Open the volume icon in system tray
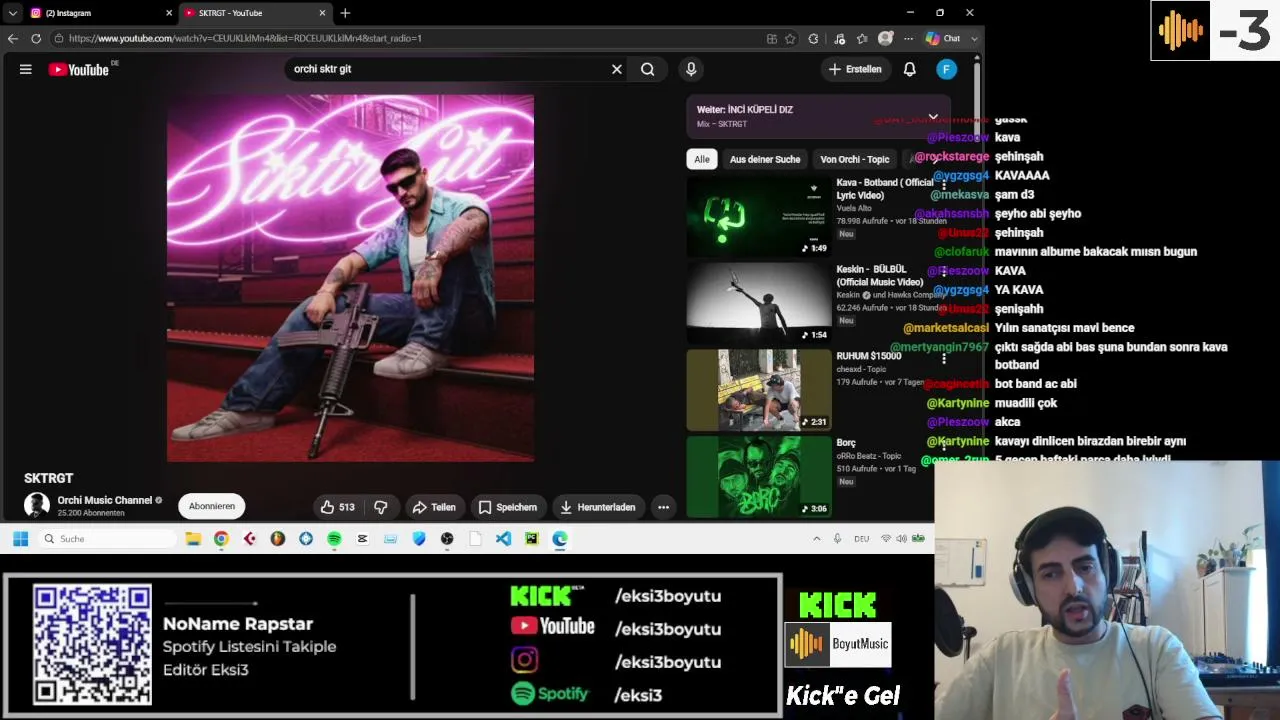 pyautogui.click(x=901, y=538)
